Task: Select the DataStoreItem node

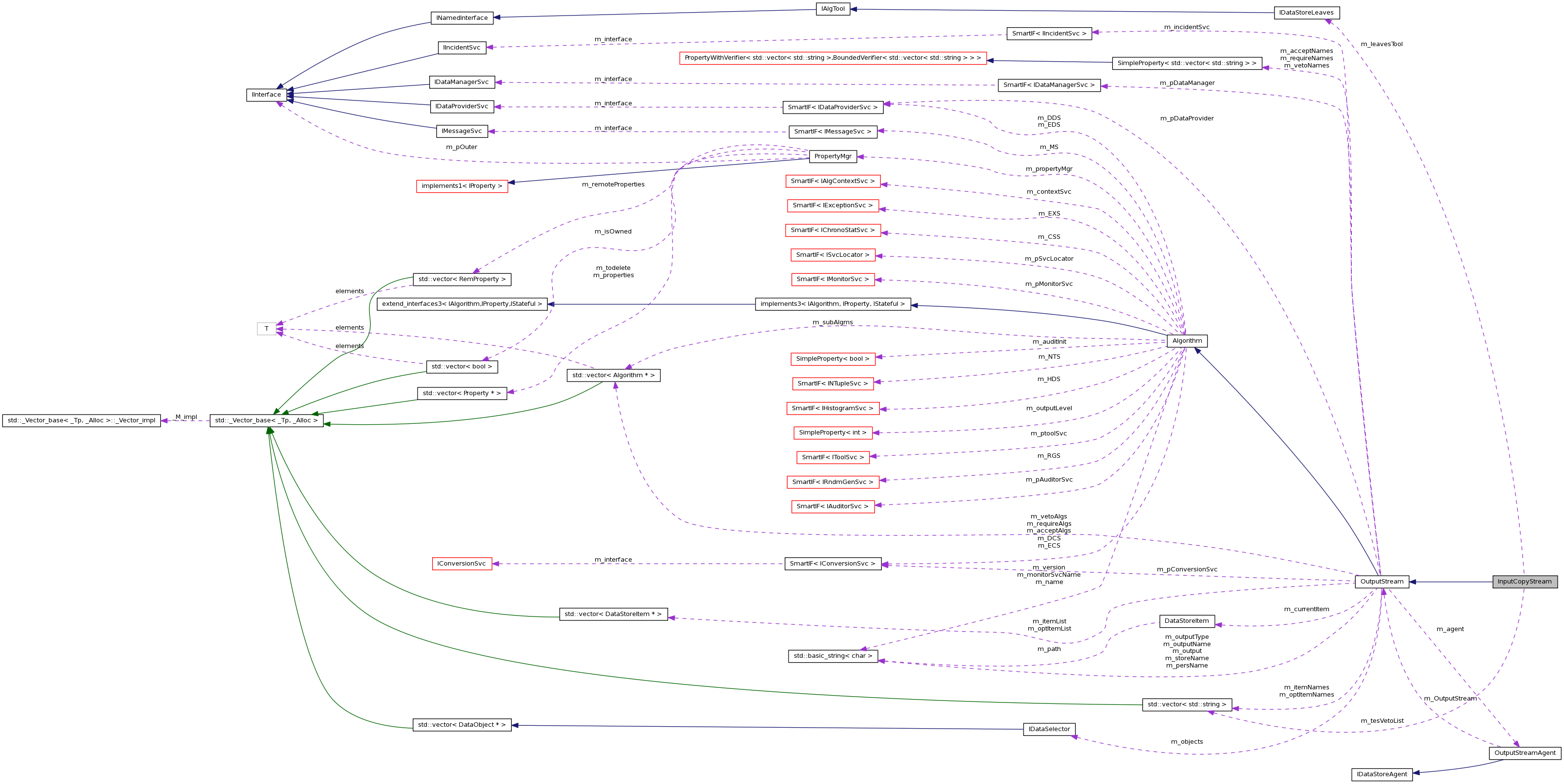Action: (1187, 620)
